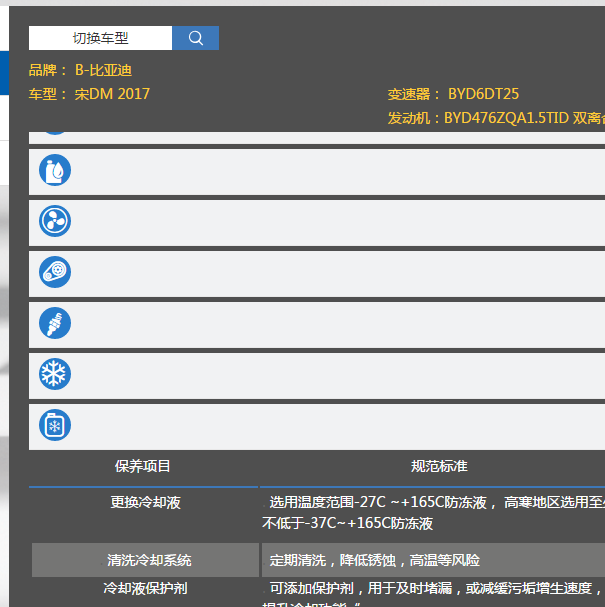Click the 定期清洗，降低锈蚀，高温等风险 text
Screen dimensions: 605x607
pyautogui.click(x=375, y=560)
